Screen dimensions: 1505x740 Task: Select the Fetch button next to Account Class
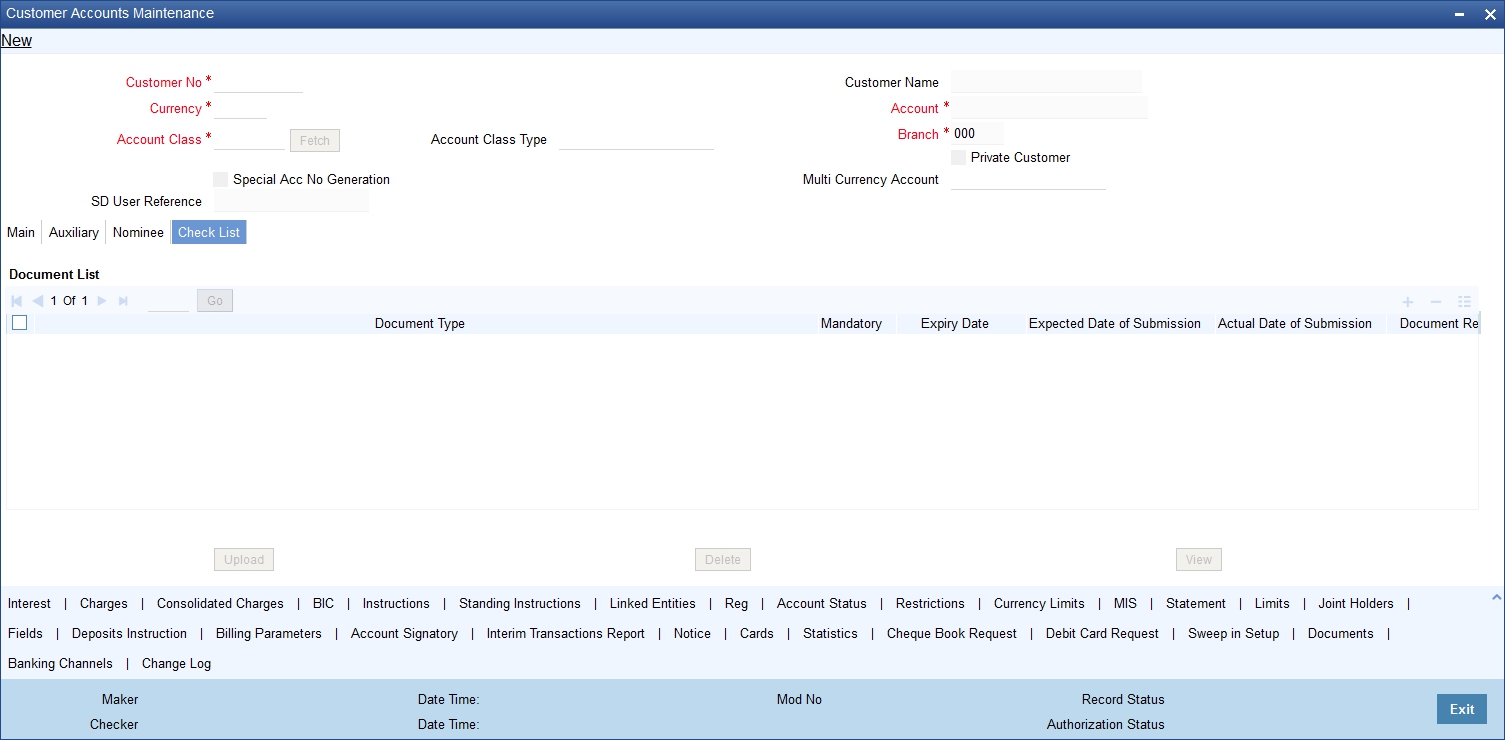coord(314,140)
